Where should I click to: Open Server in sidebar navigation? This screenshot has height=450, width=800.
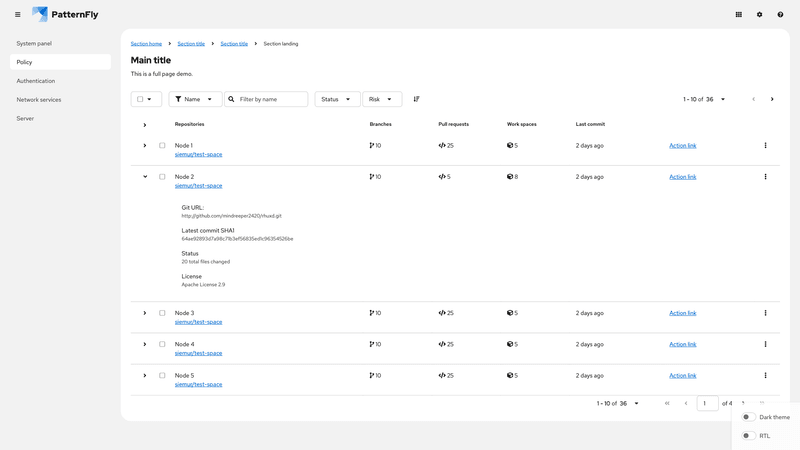60,118
